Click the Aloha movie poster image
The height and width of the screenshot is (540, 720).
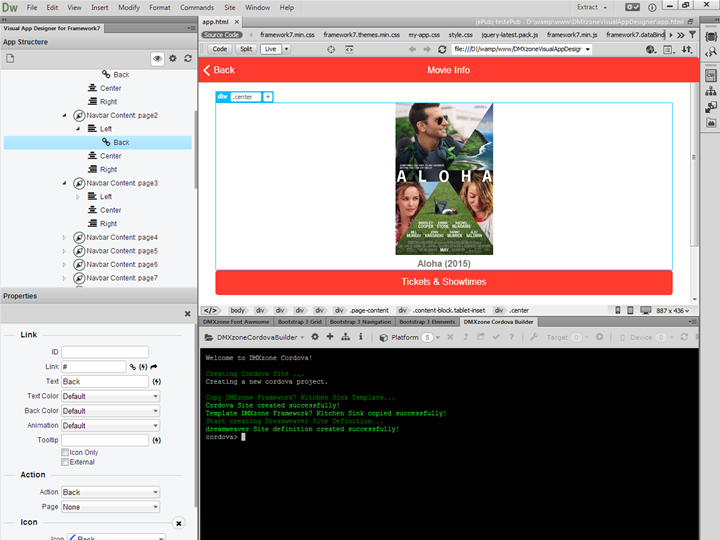(444, 179)
